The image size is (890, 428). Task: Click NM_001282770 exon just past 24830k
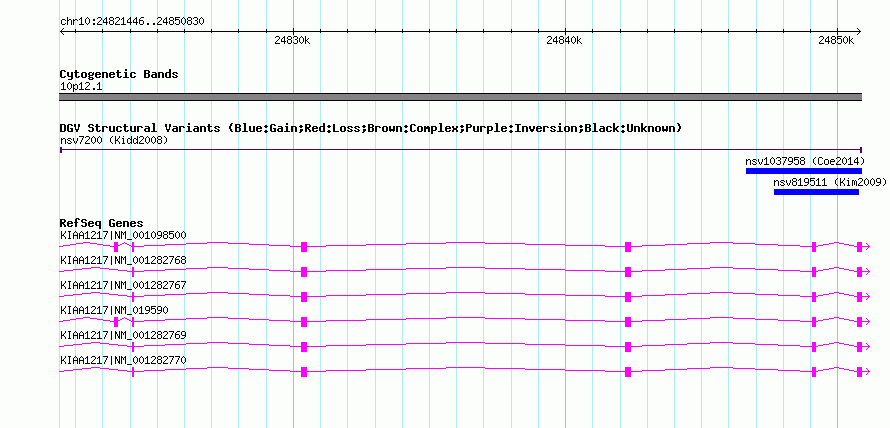(x=304, y=372)
